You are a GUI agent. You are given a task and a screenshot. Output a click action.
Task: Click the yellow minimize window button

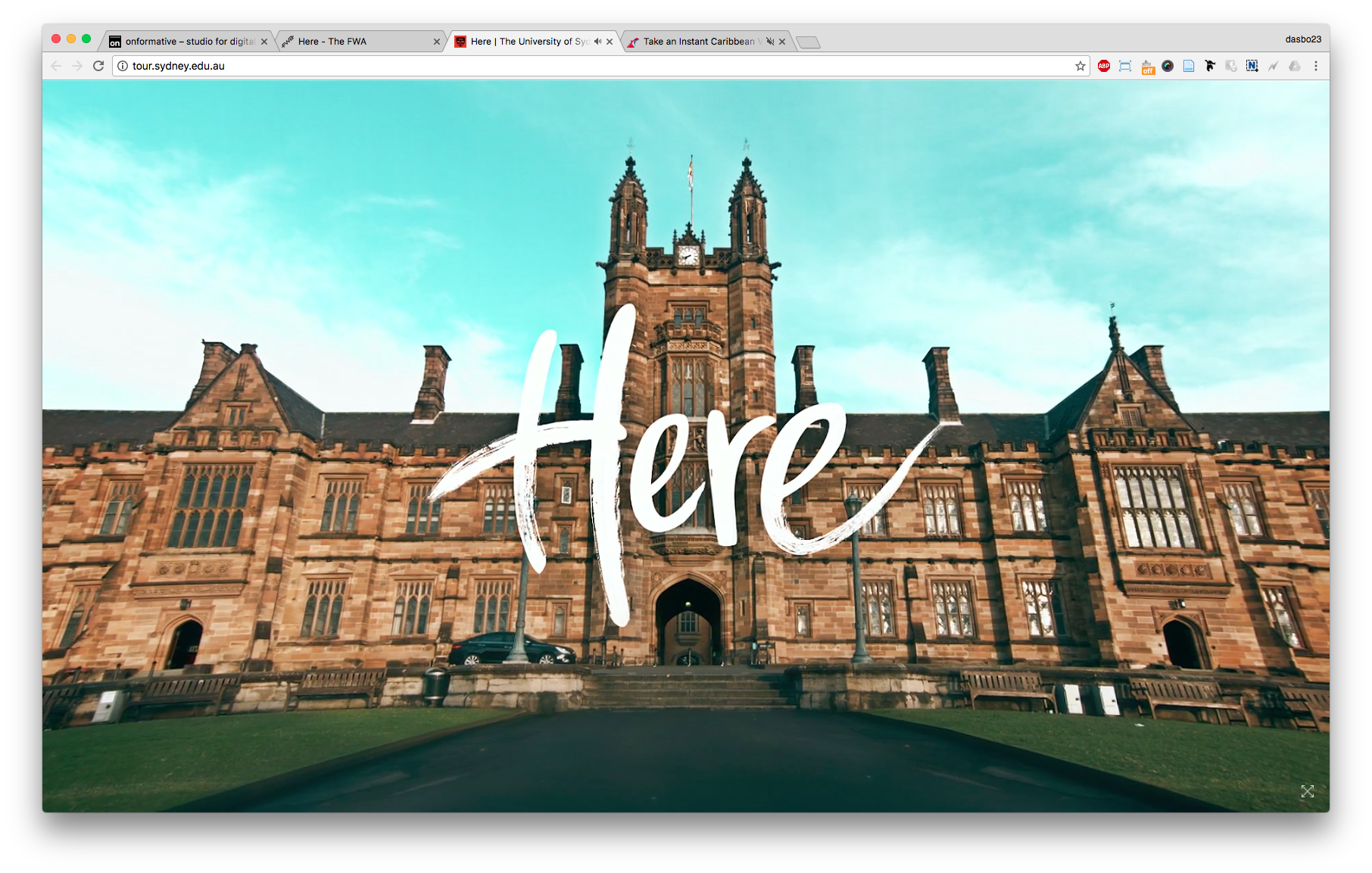(x=71, y=39)
